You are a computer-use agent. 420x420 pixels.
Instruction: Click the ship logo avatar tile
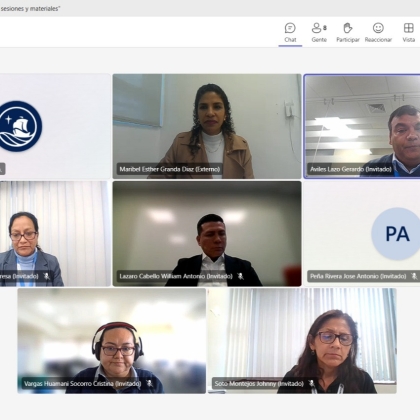pyautogui.click(x=55, y=126)
